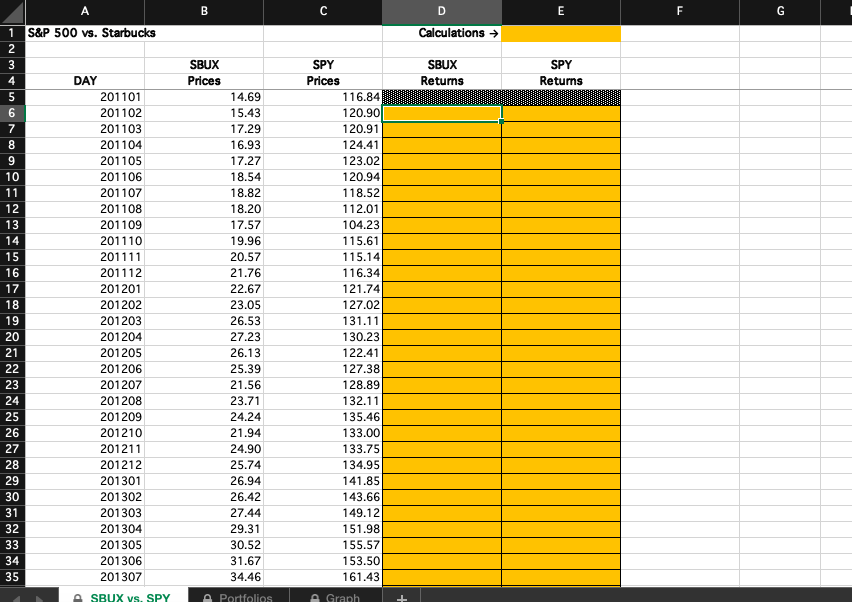The image size is (852, 602).
Task: Click SBUX price 14.69
Action: pyautogui.click(x=204, y=97)
